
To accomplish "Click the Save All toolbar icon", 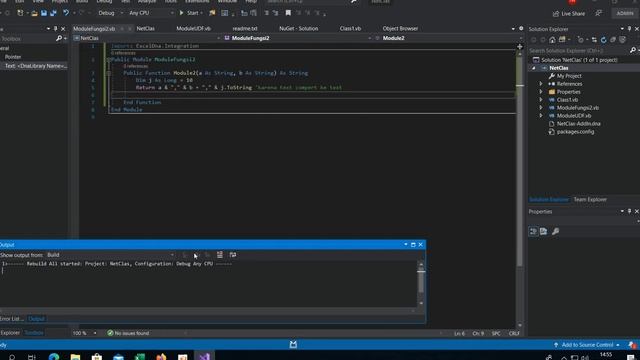I will tap(53, 13).
